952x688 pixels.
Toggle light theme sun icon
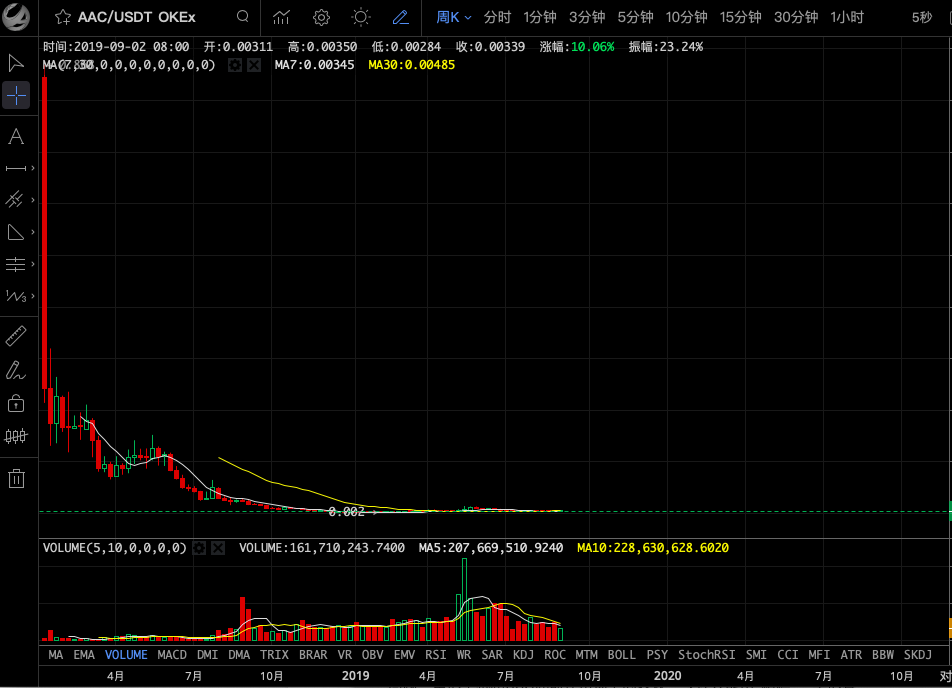[361, 17]
